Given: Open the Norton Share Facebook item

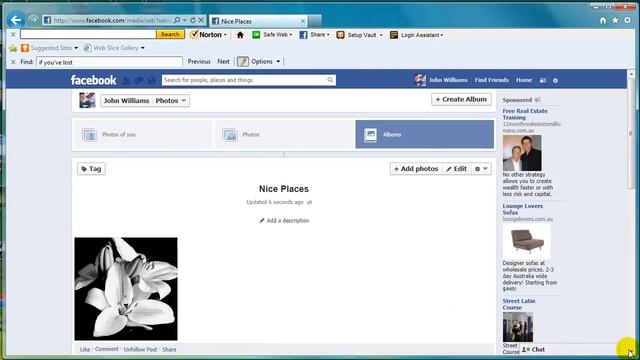Looking at the screenshot, I should click(x=314, y=35).
